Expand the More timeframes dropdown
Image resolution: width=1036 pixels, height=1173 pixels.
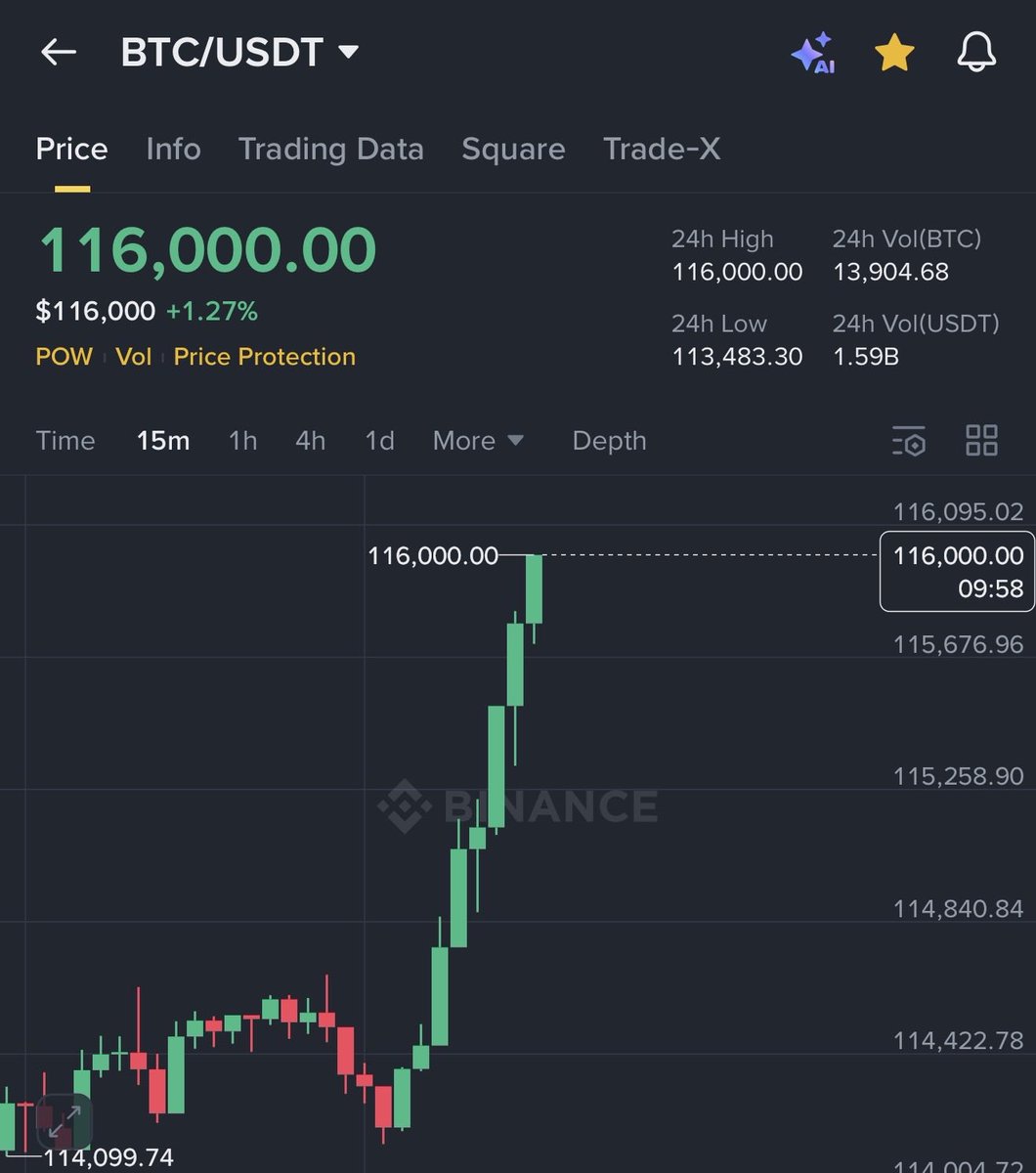point(478,441)
